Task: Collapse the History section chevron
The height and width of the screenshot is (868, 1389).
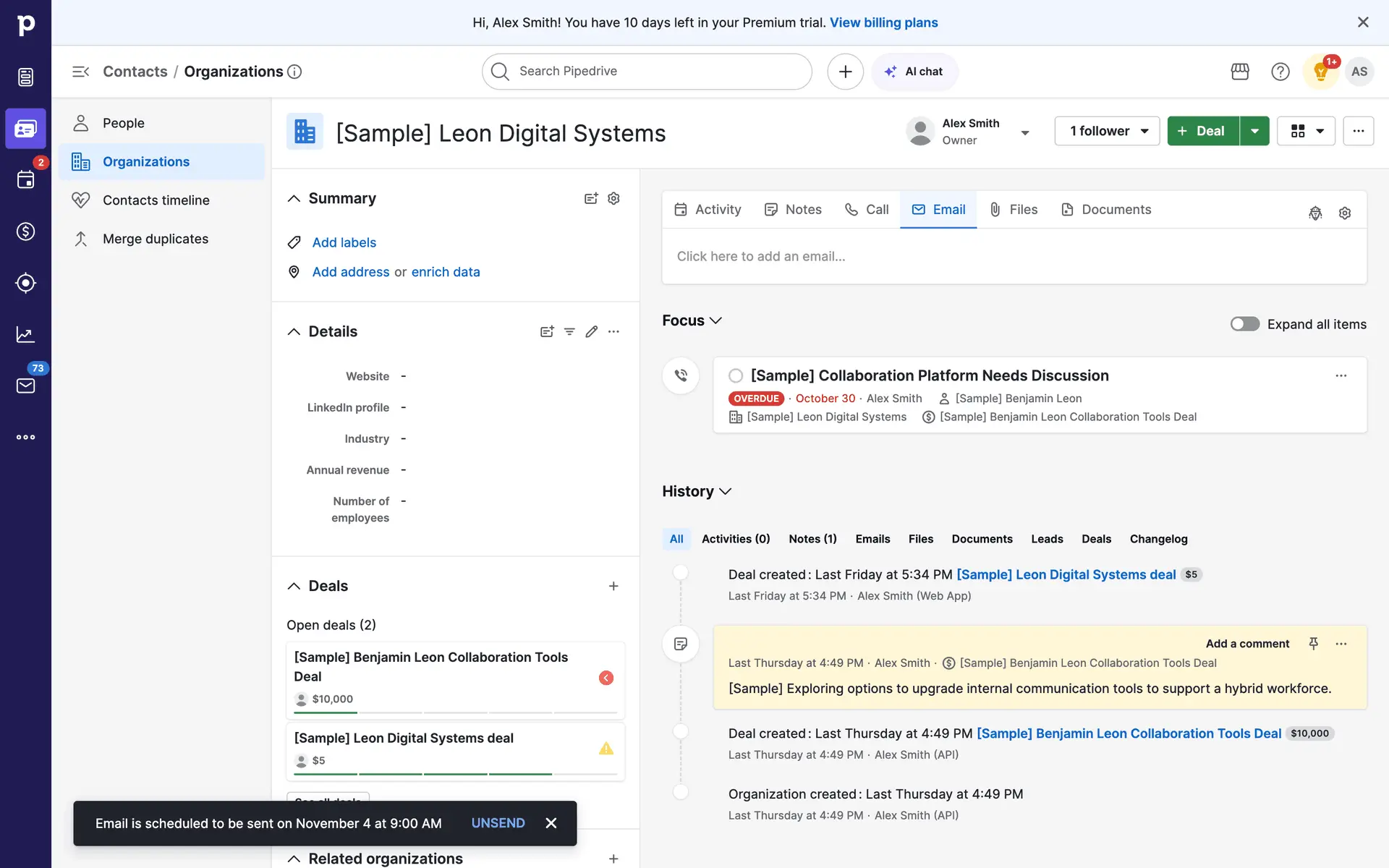Action: [x=726, y=492]
